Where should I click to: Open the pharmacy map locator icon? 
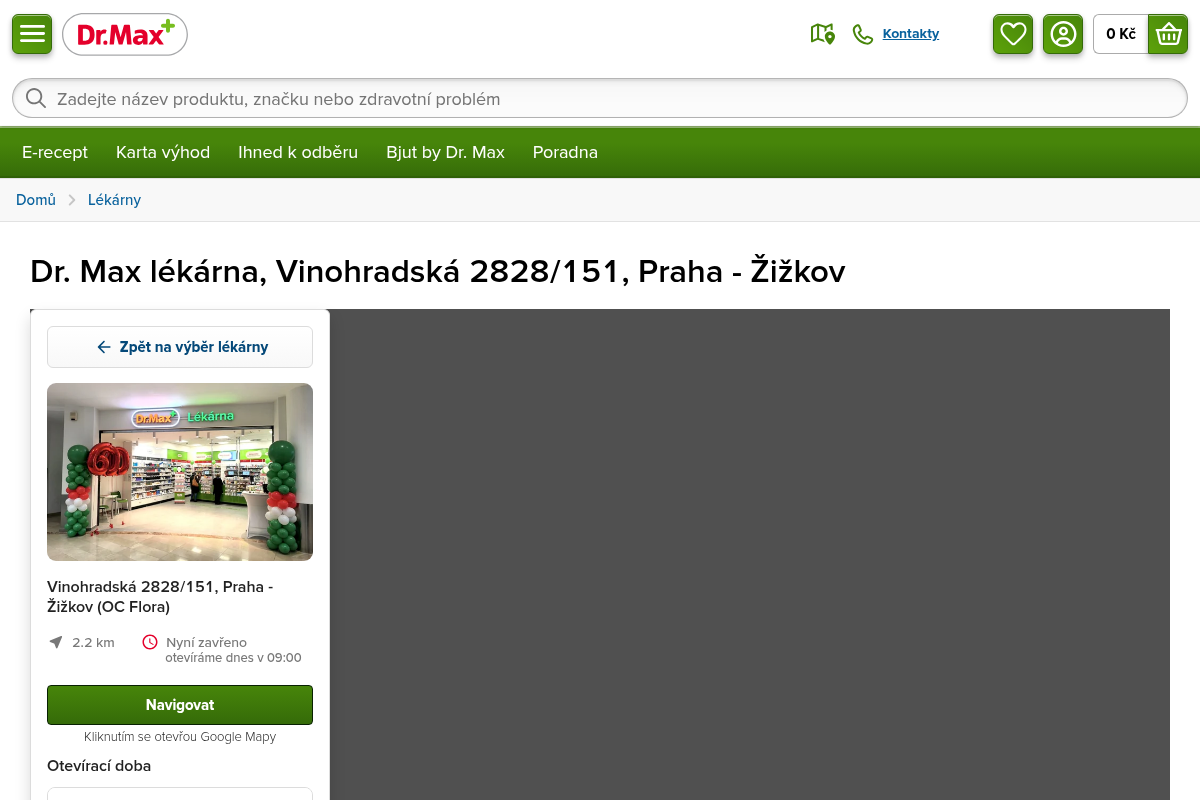[822, 34]
